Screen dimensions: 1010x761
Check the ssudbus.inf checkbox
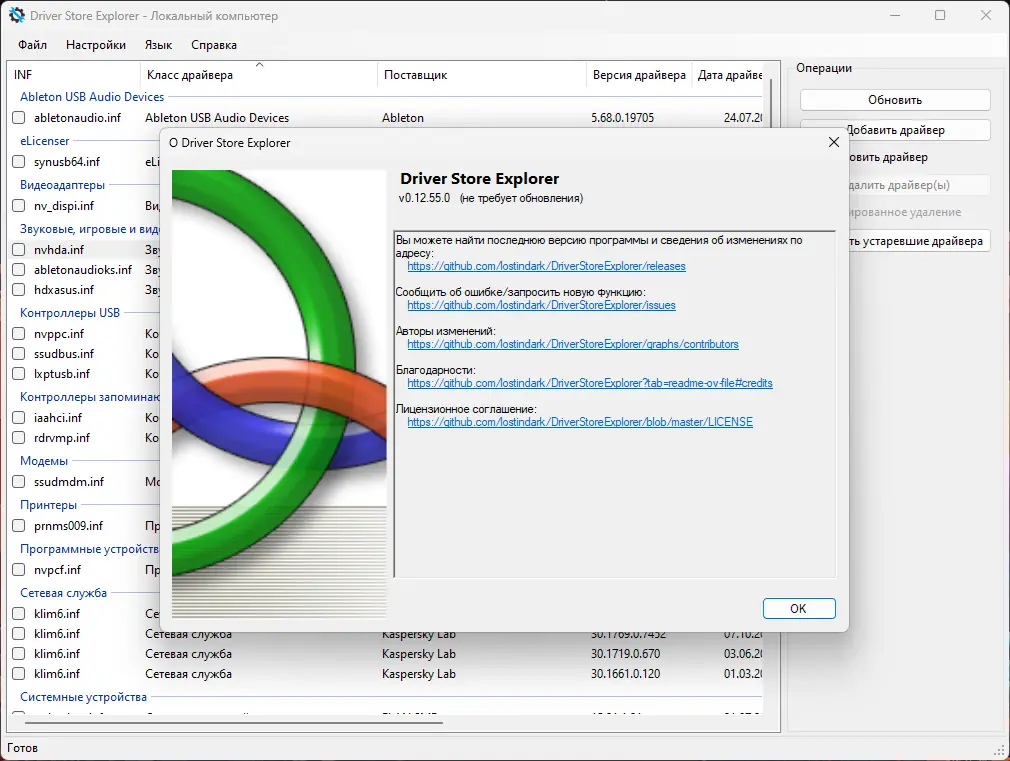coord(19,354)
